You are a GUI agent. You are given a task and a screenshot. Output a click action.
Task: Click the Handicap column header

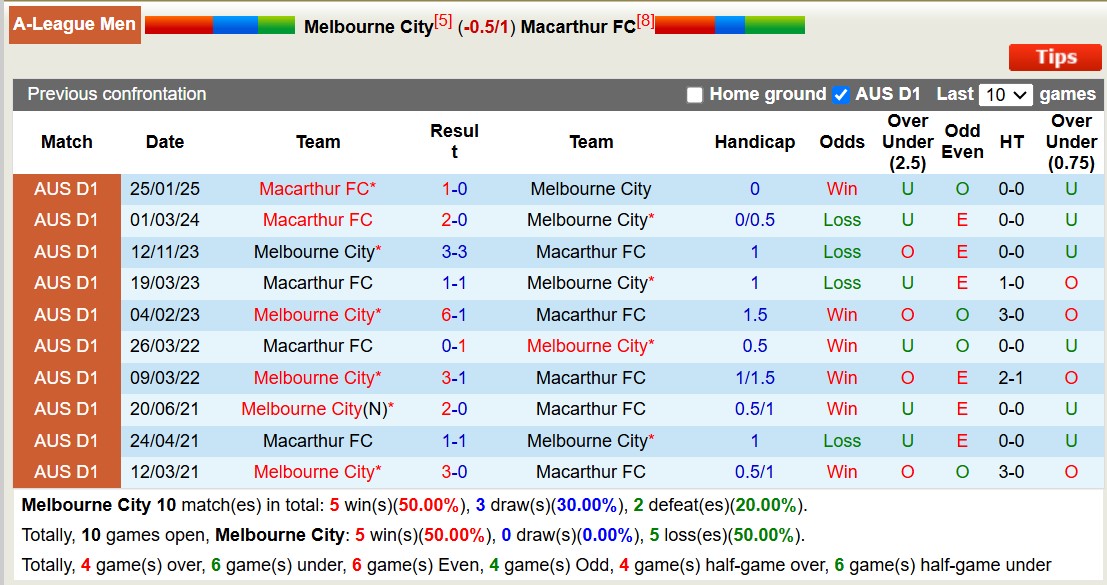click(x=755, y=142)
